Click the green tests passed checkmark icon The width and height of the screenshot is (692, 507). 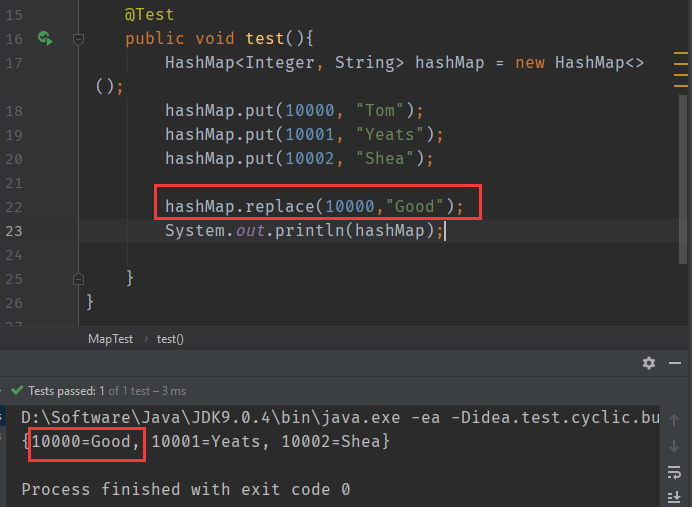(x=17, y=391)
